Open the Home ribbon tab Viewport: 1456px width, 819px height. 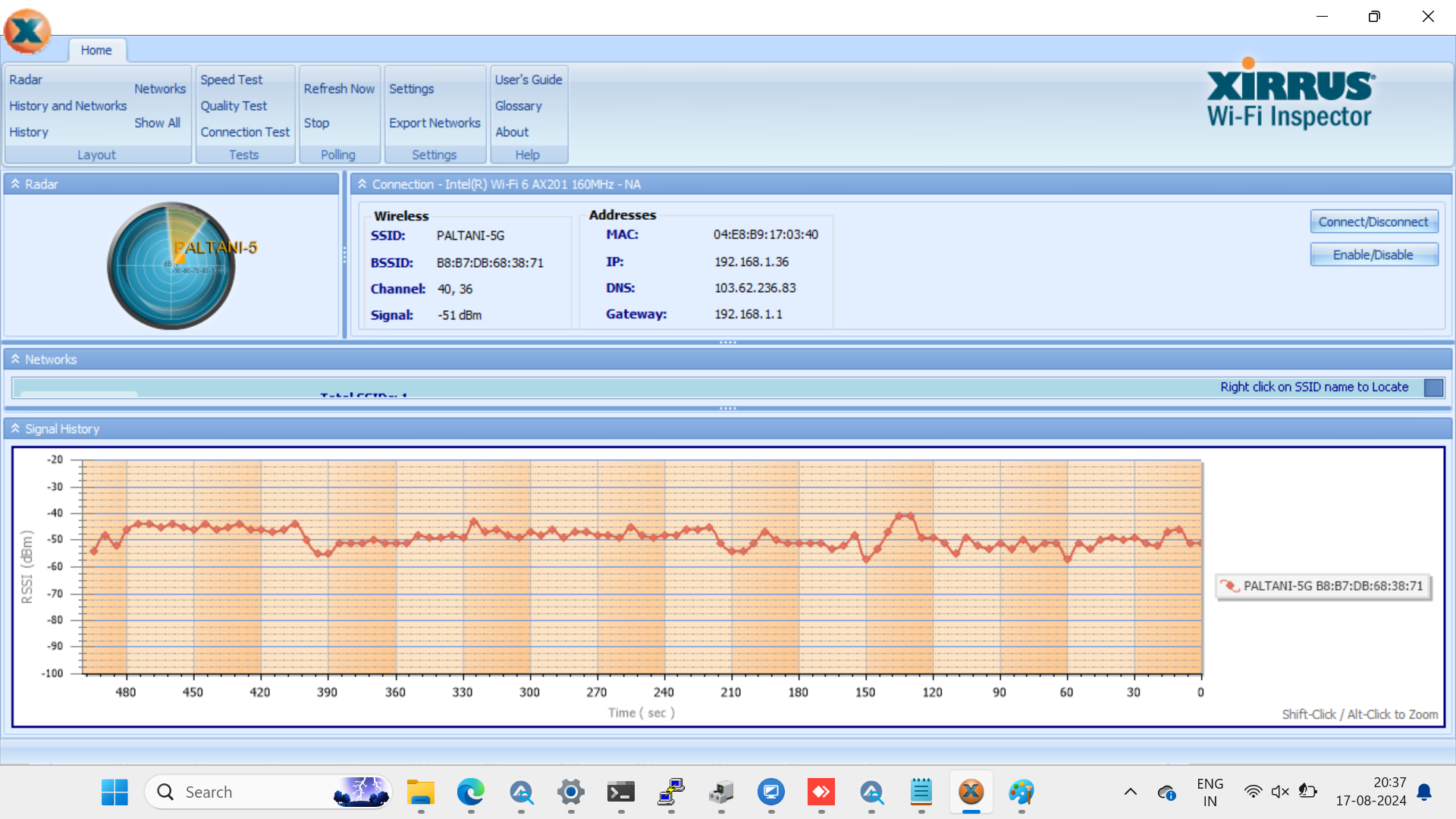(96, 50)
